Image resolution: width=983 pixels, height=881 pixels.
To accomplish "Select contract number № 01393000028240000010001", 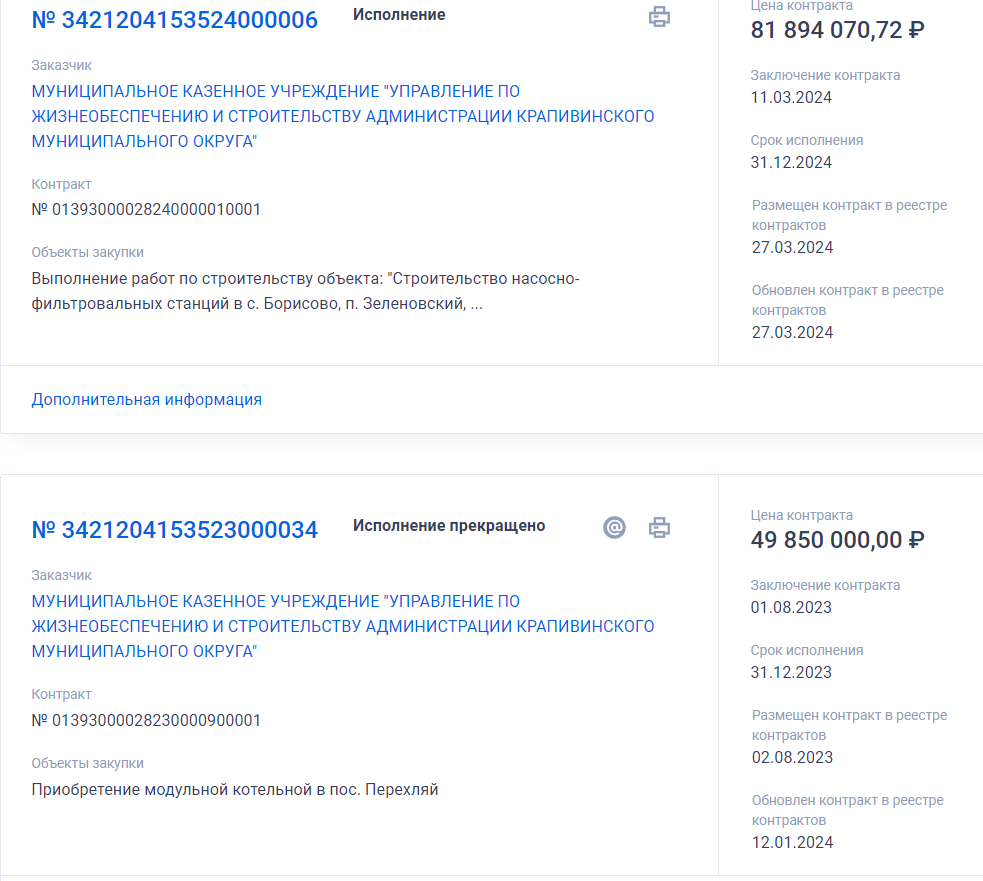I will point(146,209).
